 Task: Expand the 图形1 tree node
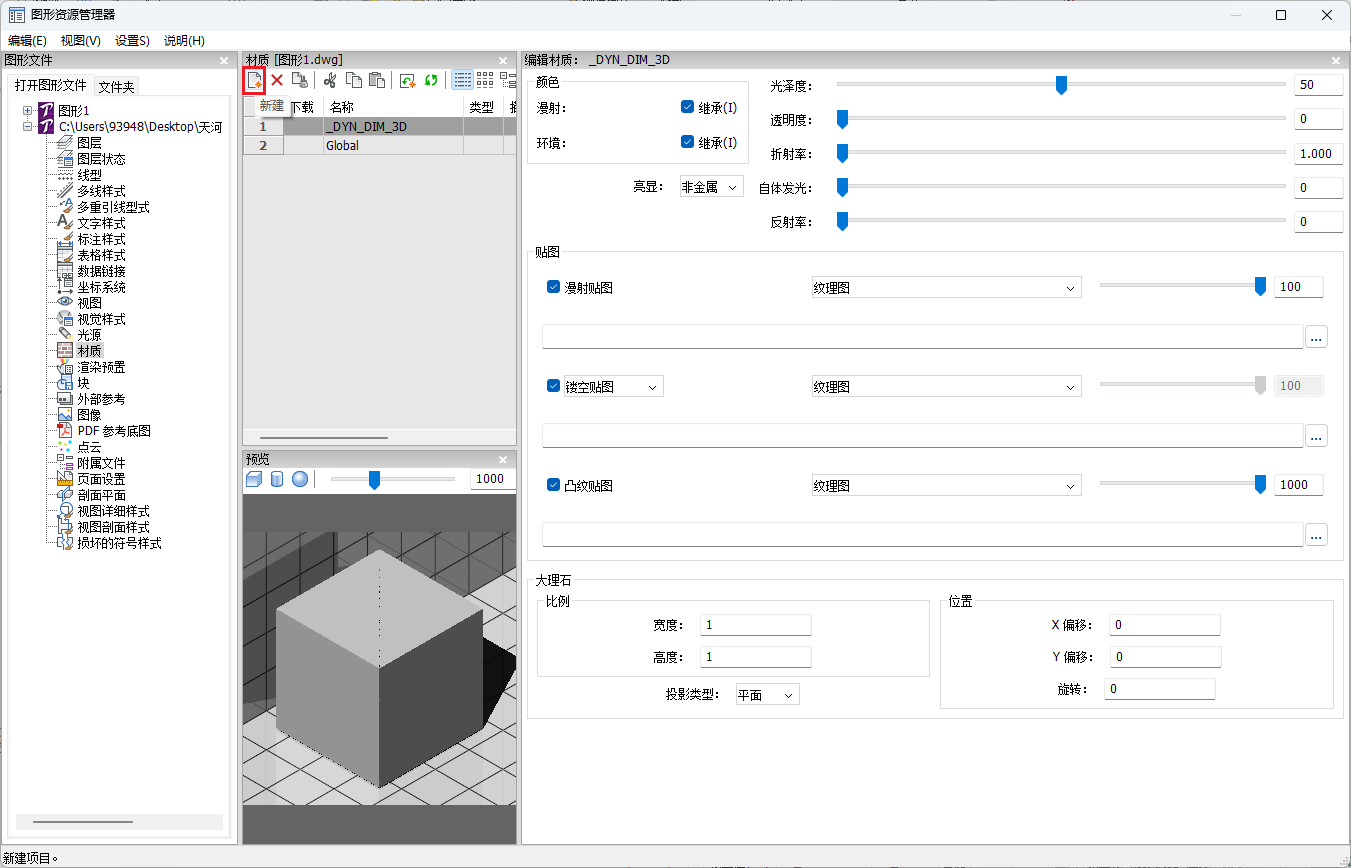click(x=27, y=110)
